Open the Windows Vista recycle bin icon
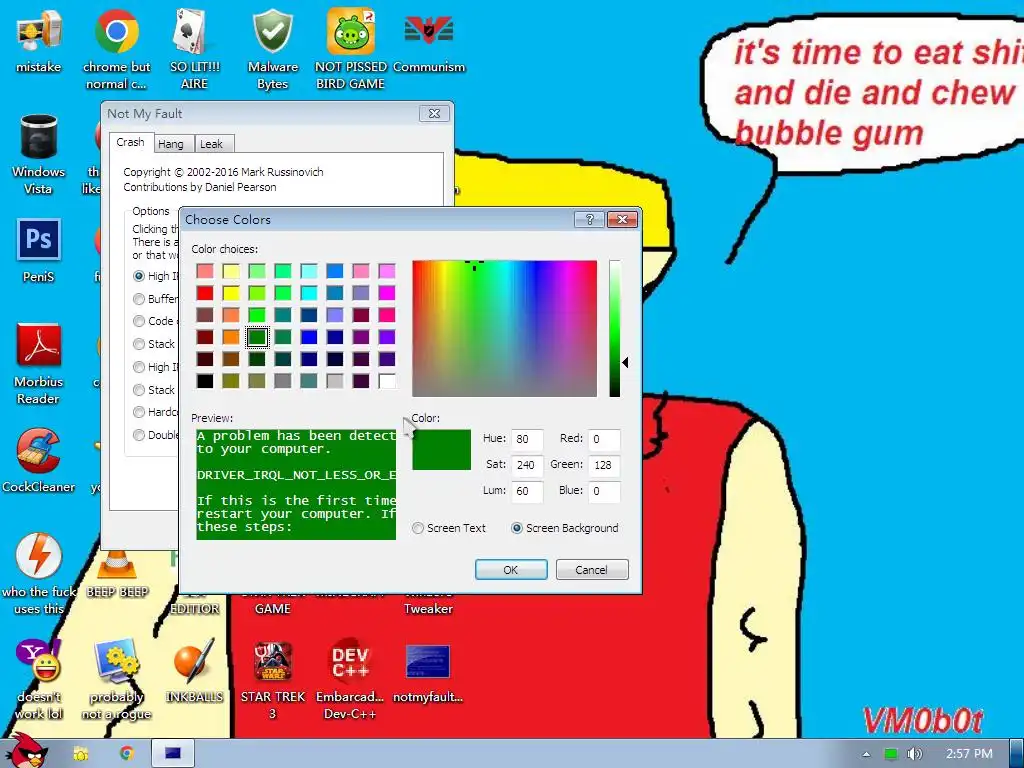The width and height of the screenshot is (1024, 768). [39, 154]
